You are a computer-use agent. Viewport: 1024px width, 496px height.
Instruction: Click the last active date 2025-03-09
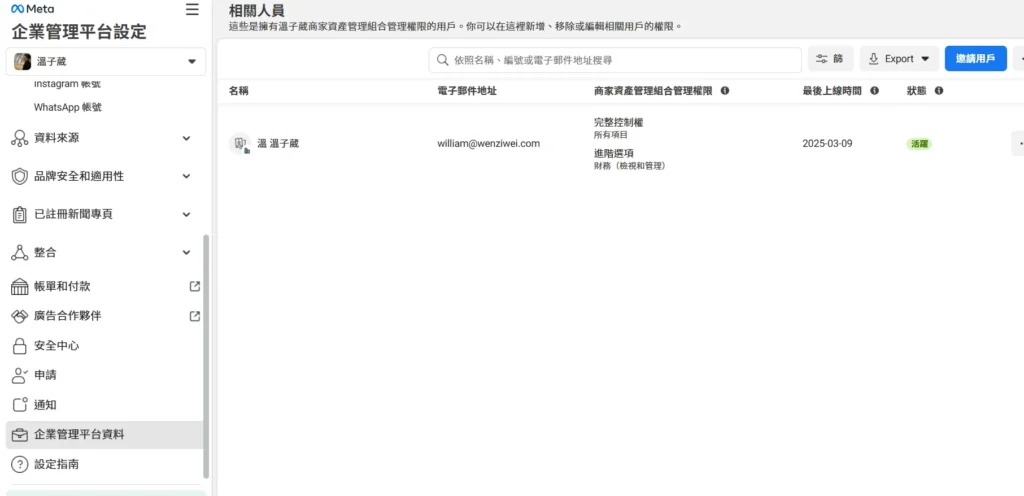[827, 144]
